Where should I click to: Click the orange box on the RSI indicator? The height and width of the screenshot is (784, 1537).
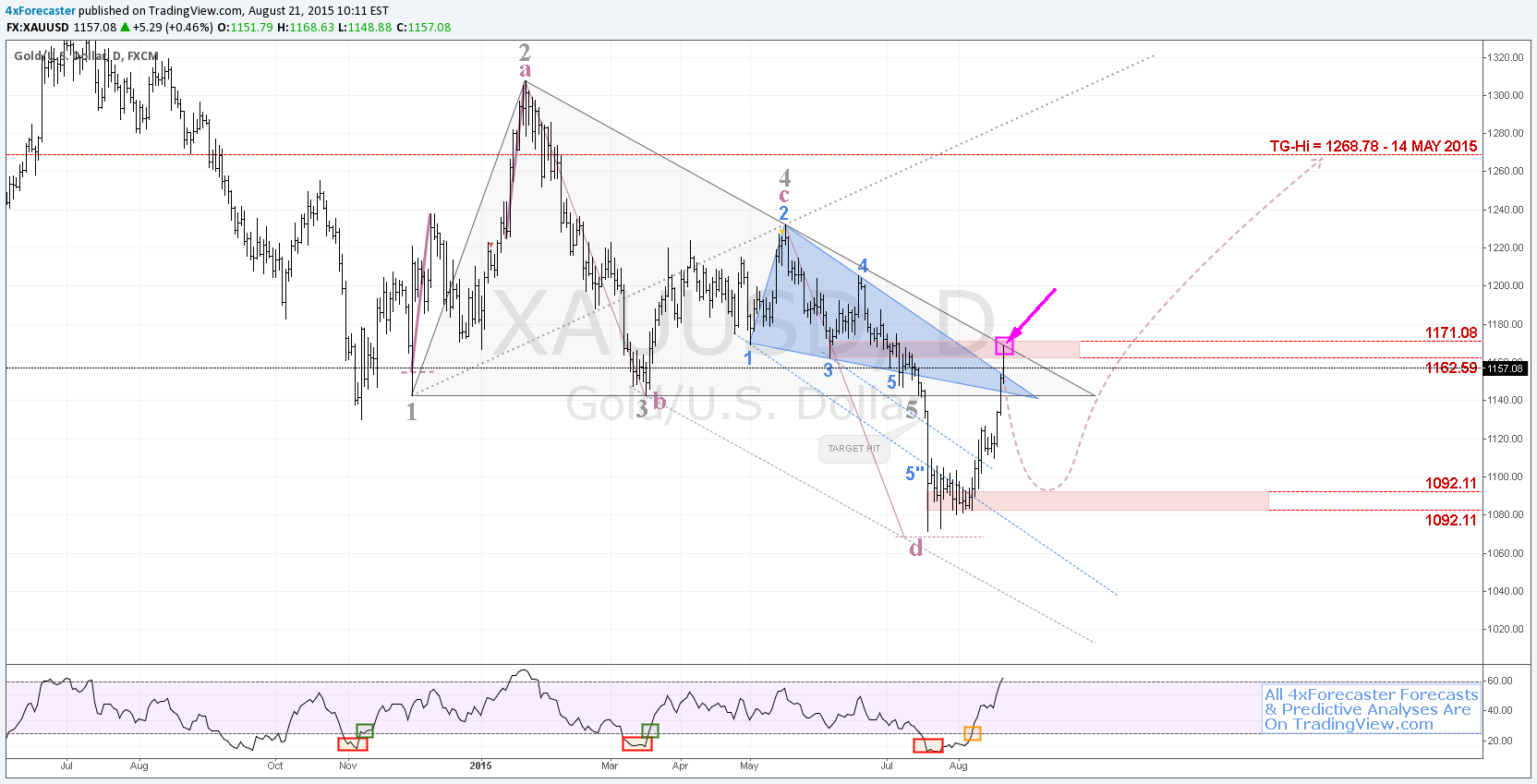973,734
